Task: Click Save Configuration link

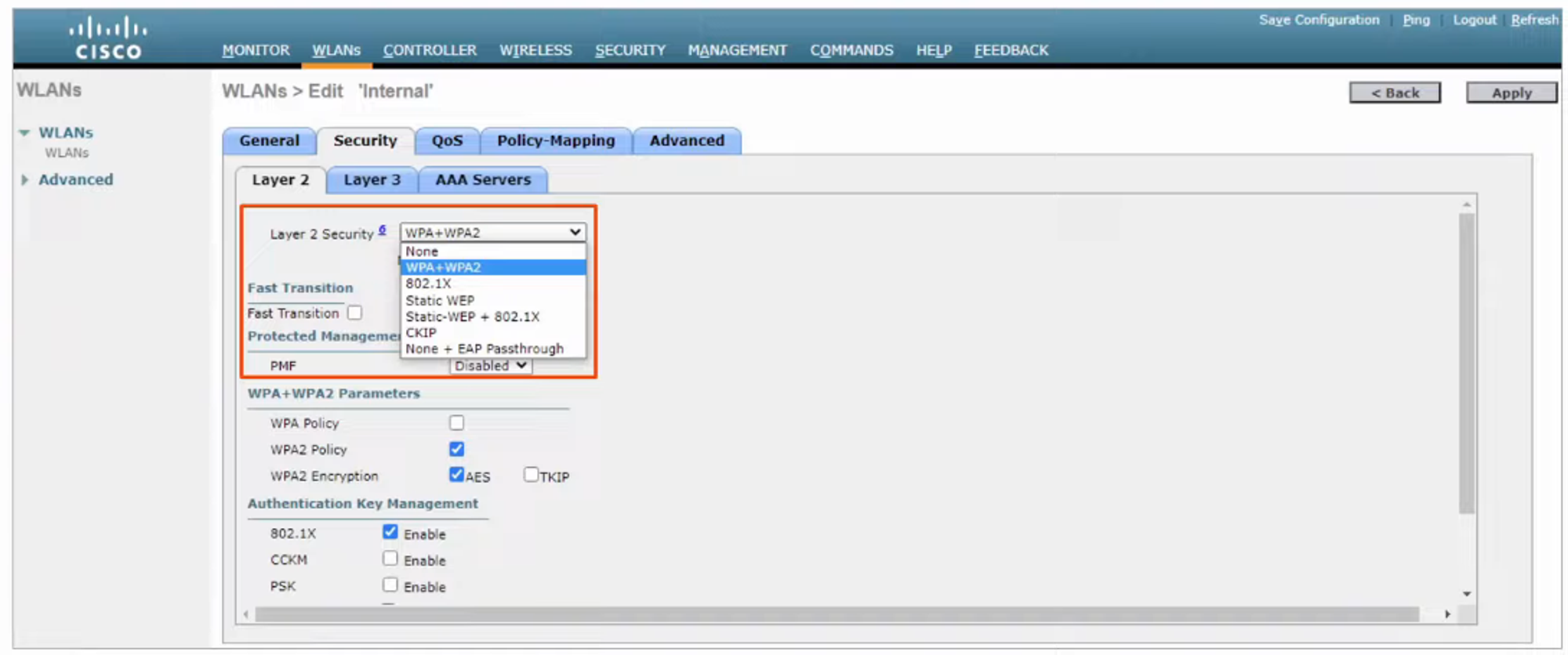Action: click(x=1319, y=20)
